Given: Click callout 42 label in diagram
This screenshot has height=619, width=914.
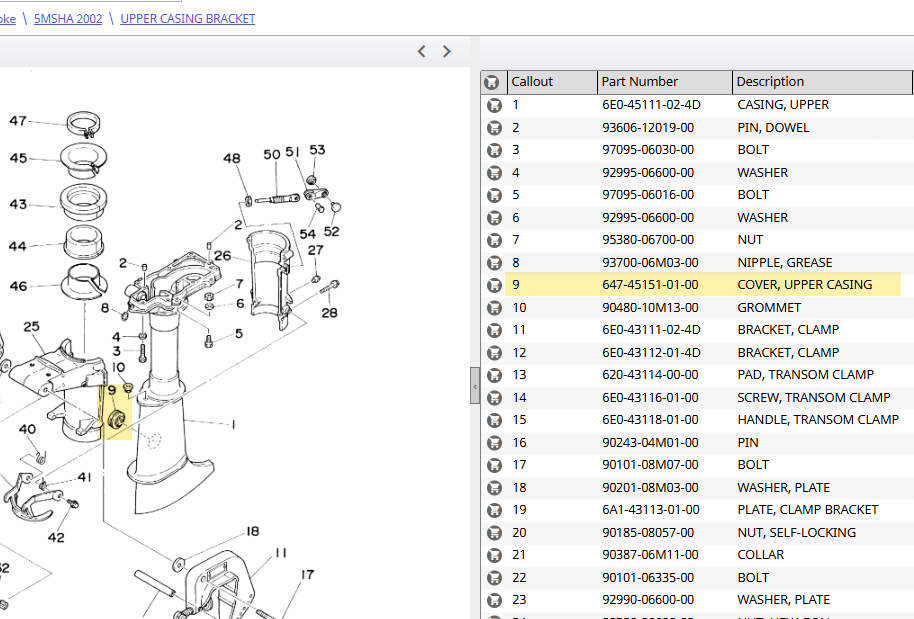Looking at the screenshot, I should pyautogui.click(x=56, y=537).
